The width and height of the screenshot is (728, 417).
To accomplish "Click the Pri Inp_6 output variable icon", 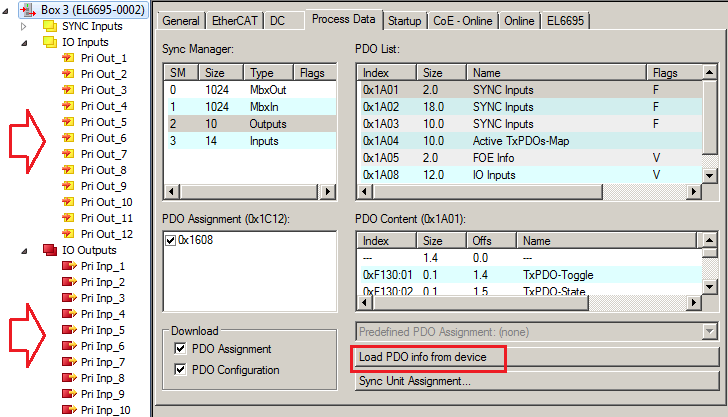I will pyautogui.click(x=69, y=346).
